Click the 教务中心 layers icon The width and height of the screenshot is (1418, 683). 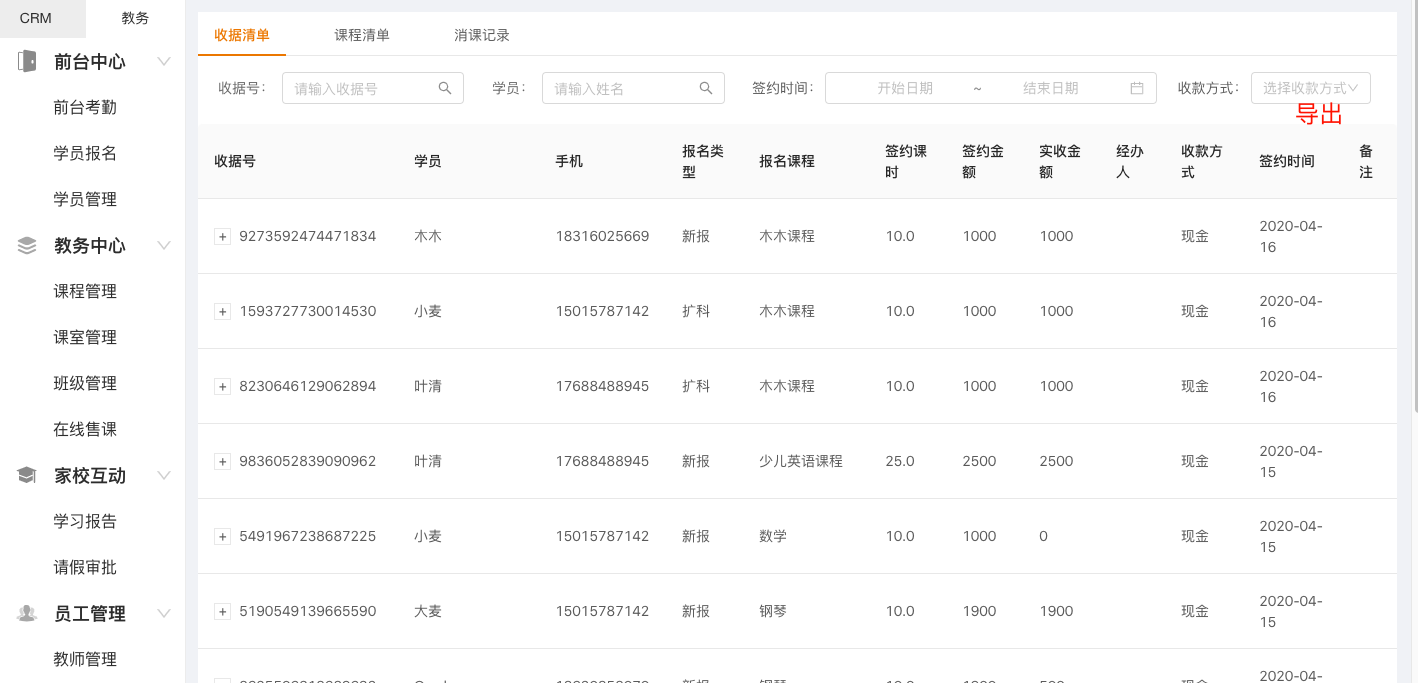(x=27, y=245)
